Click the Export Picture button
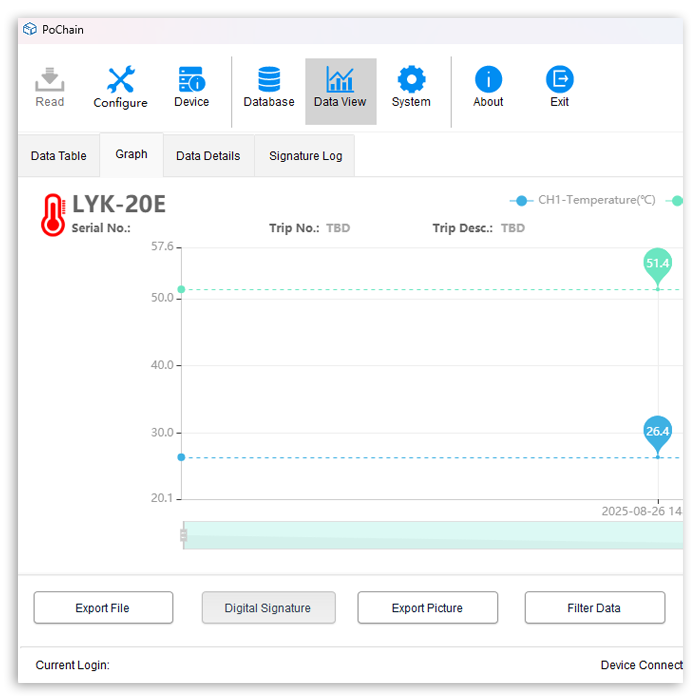700x700 pixels. [427, 608]
